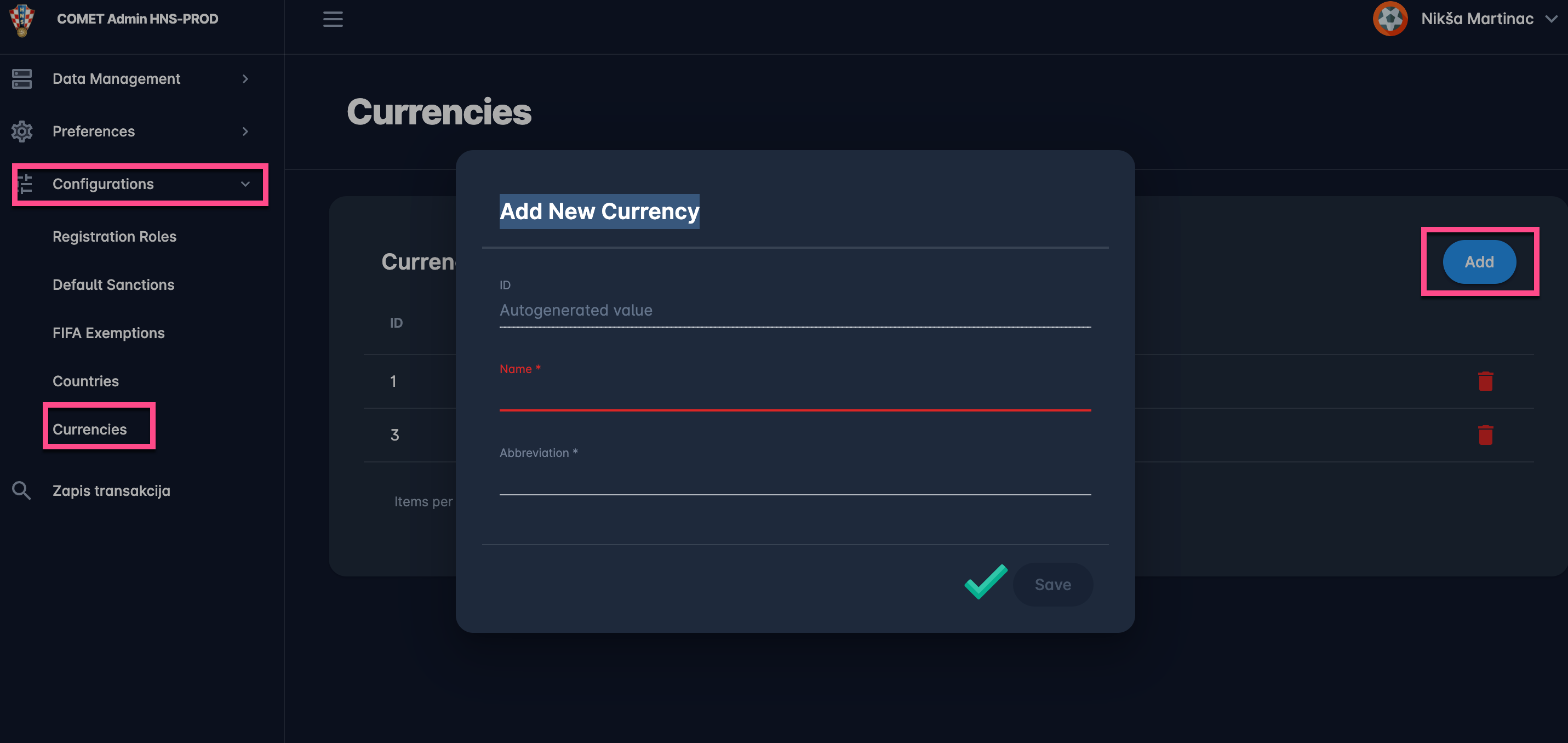Viewport: 1568px width, 743px height.
Task: Delete currency row with ID 1
Action: pyautogui.click(x=1485, y=381)
